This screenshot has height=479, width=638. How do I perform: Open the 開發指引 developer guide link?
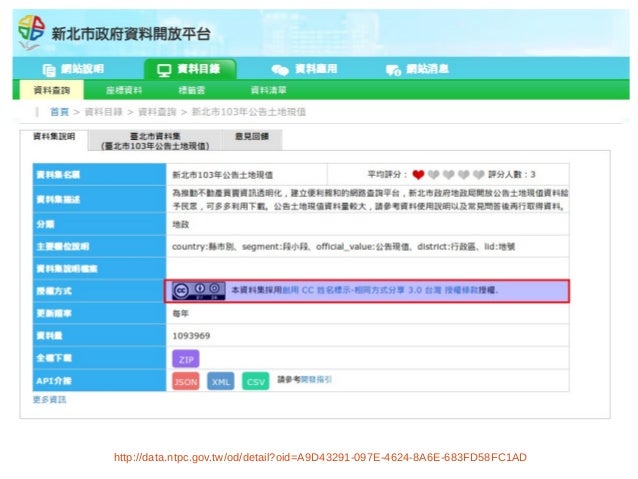pyautogui.click(x=316, y=380)
